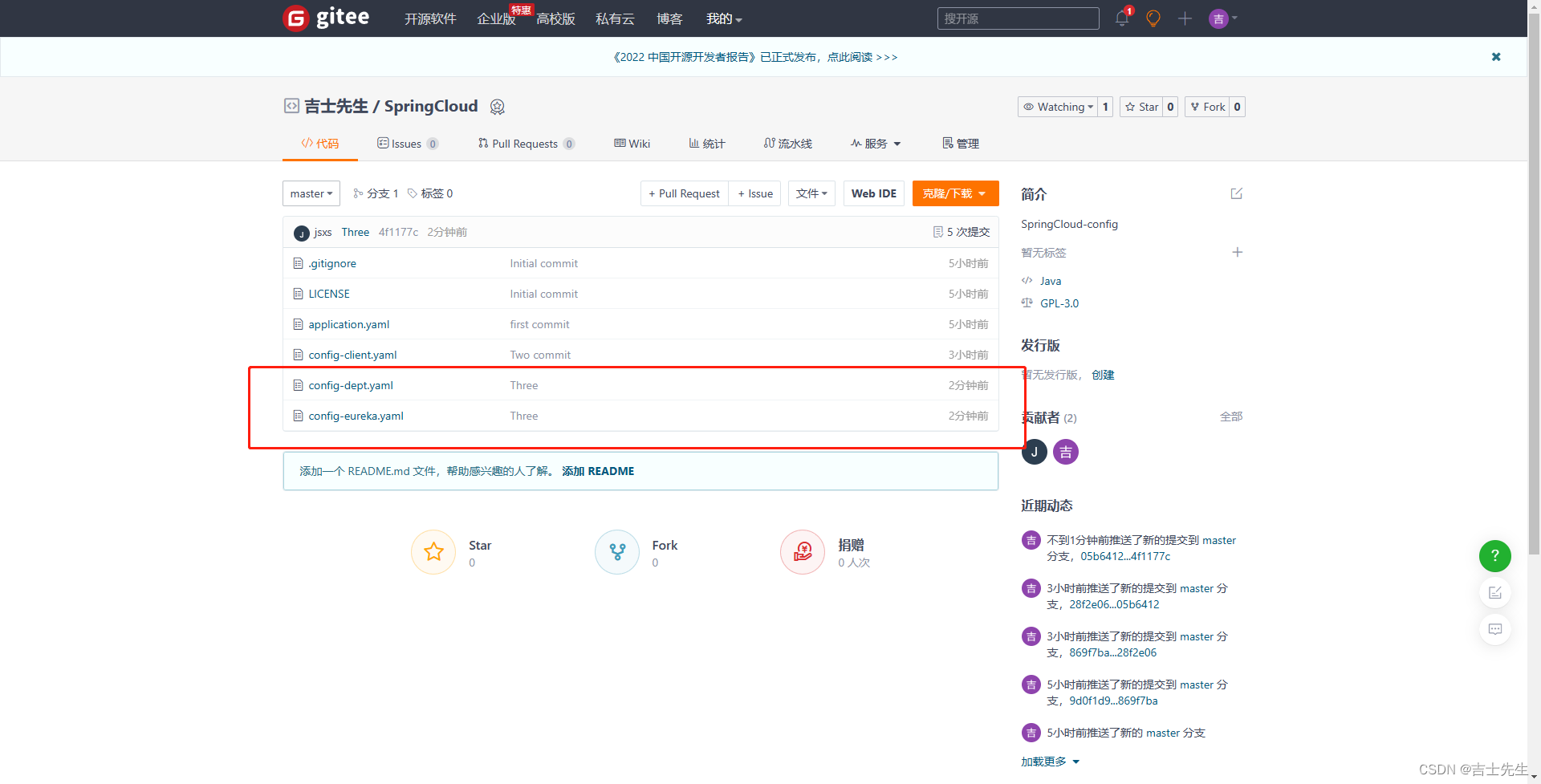The height and width of the screenshot is (784, 1541).
Task: Open the LICENSE file
Action: [x=329, y=294]
